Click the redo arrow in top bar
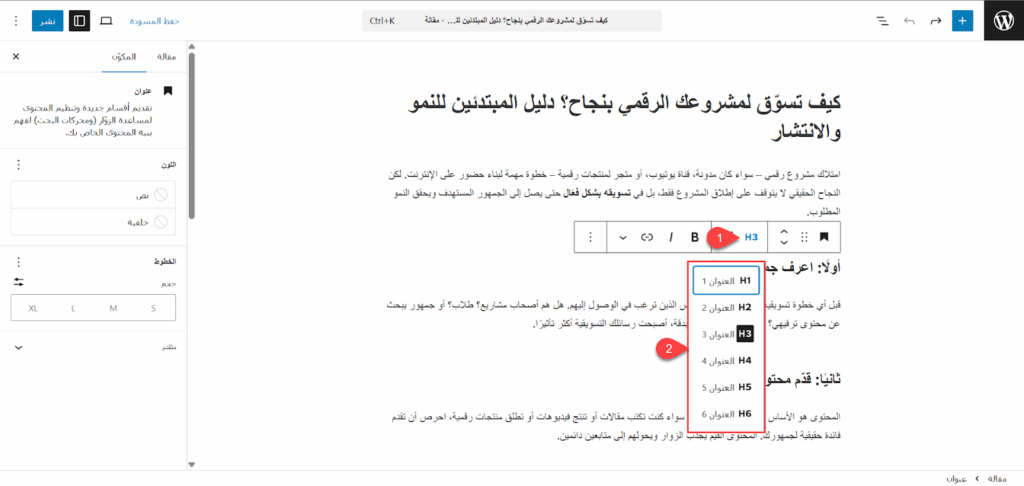1024x486 pixels. 936,21
